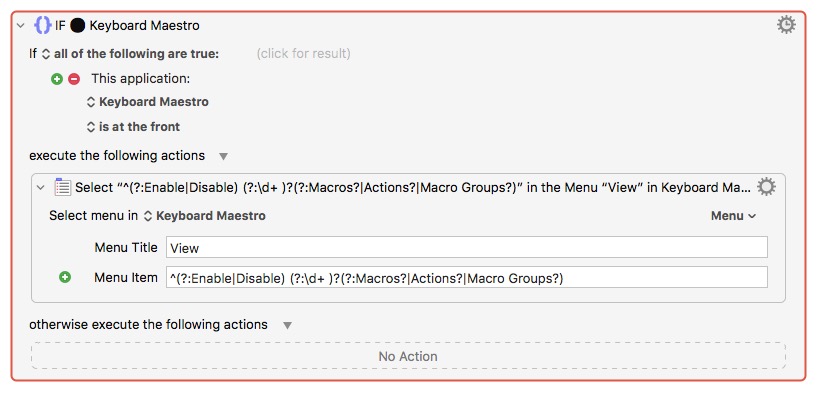Add a submenu item using green plus beside Menu Item
The height and width of the screenshot is (395, 817).
65,277
